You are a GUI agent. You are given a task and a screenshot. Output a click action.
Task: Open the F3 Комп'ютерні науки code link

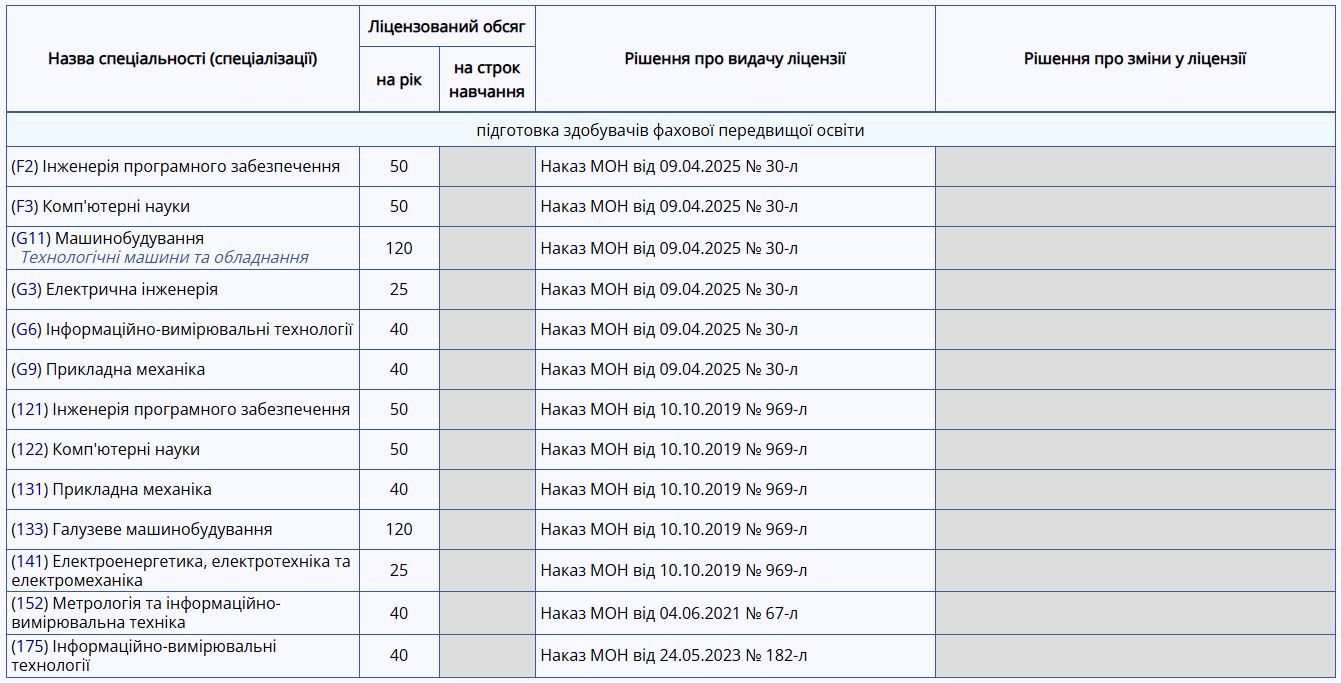point(25,206)
